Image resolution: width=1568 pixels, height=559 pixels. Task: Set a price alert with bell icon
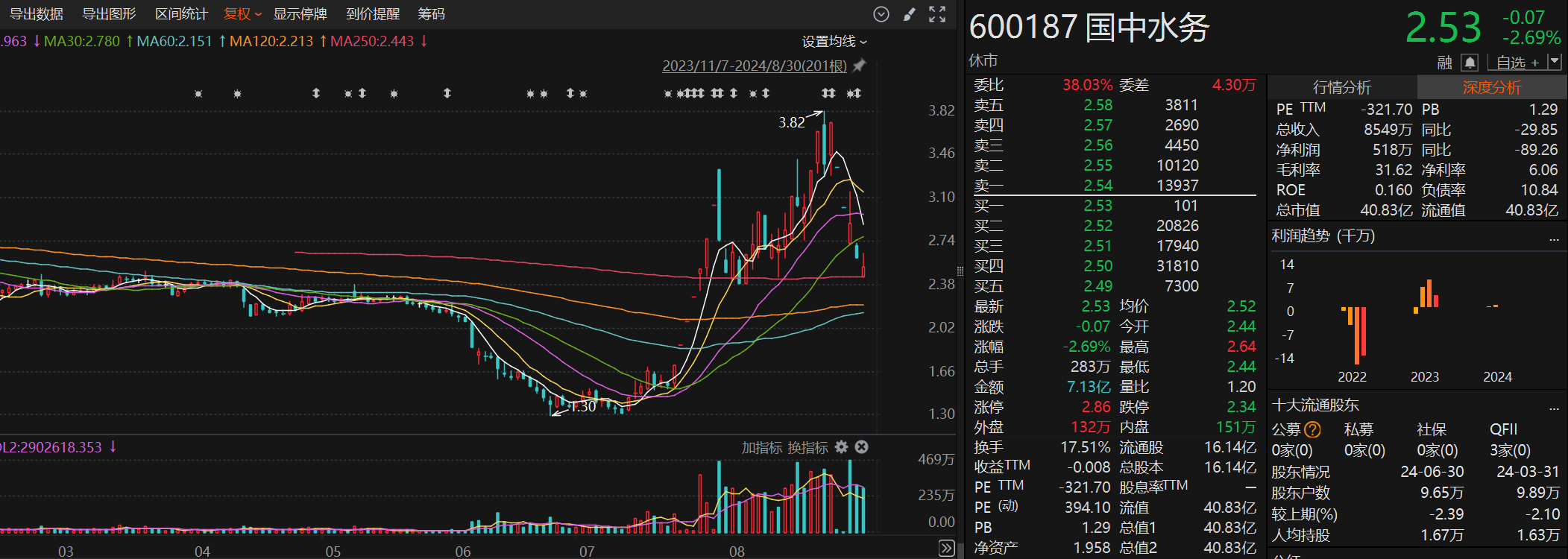point(1470,63)
